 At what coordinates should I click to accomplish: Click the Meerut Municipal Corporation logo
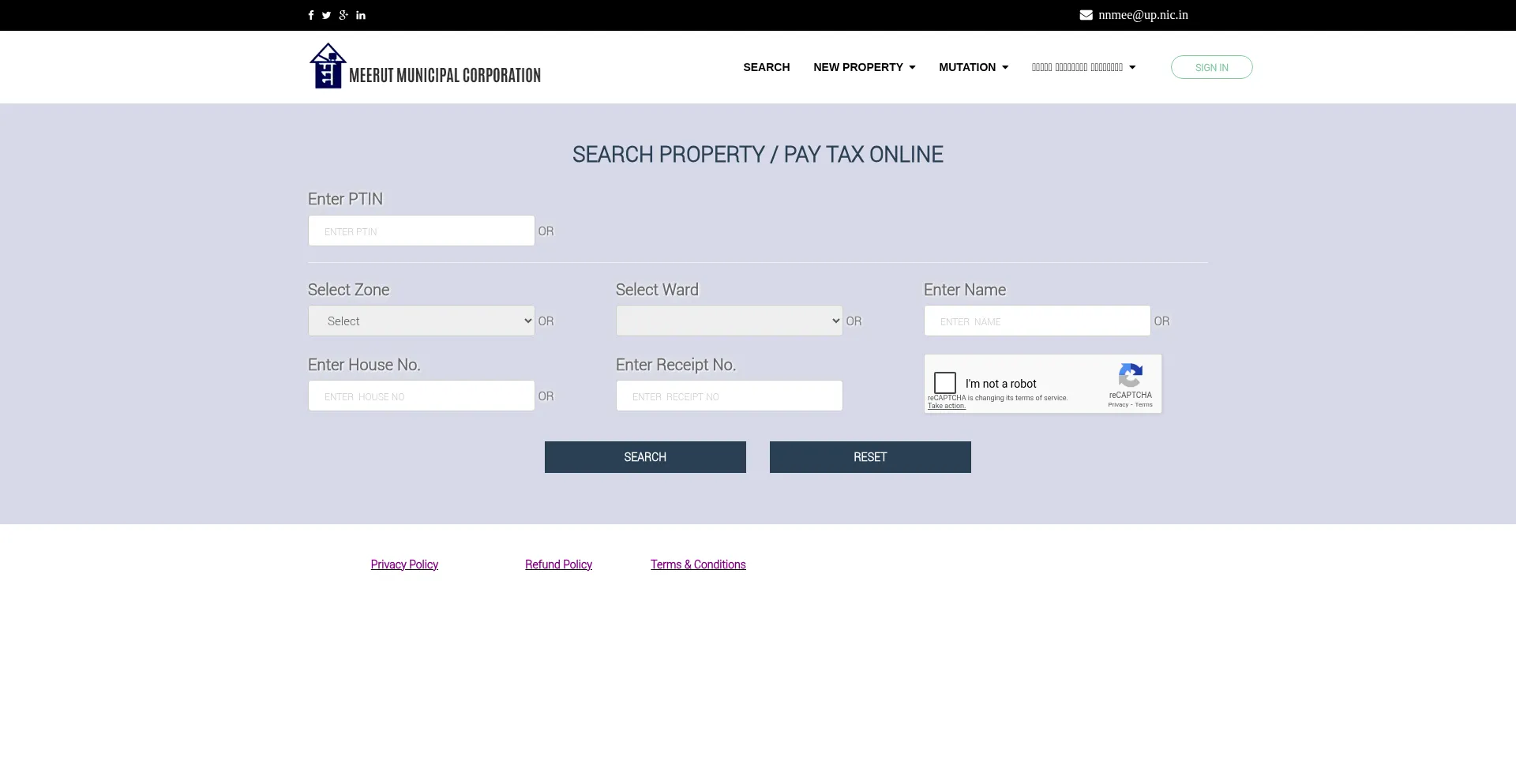pos(425,66)
